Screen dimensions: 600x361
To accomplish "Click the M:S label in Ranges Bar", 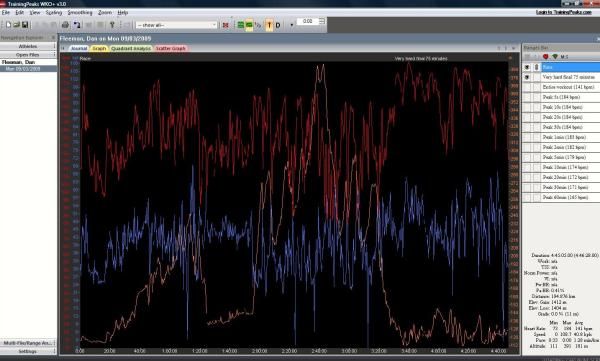I will pos(564,57).
